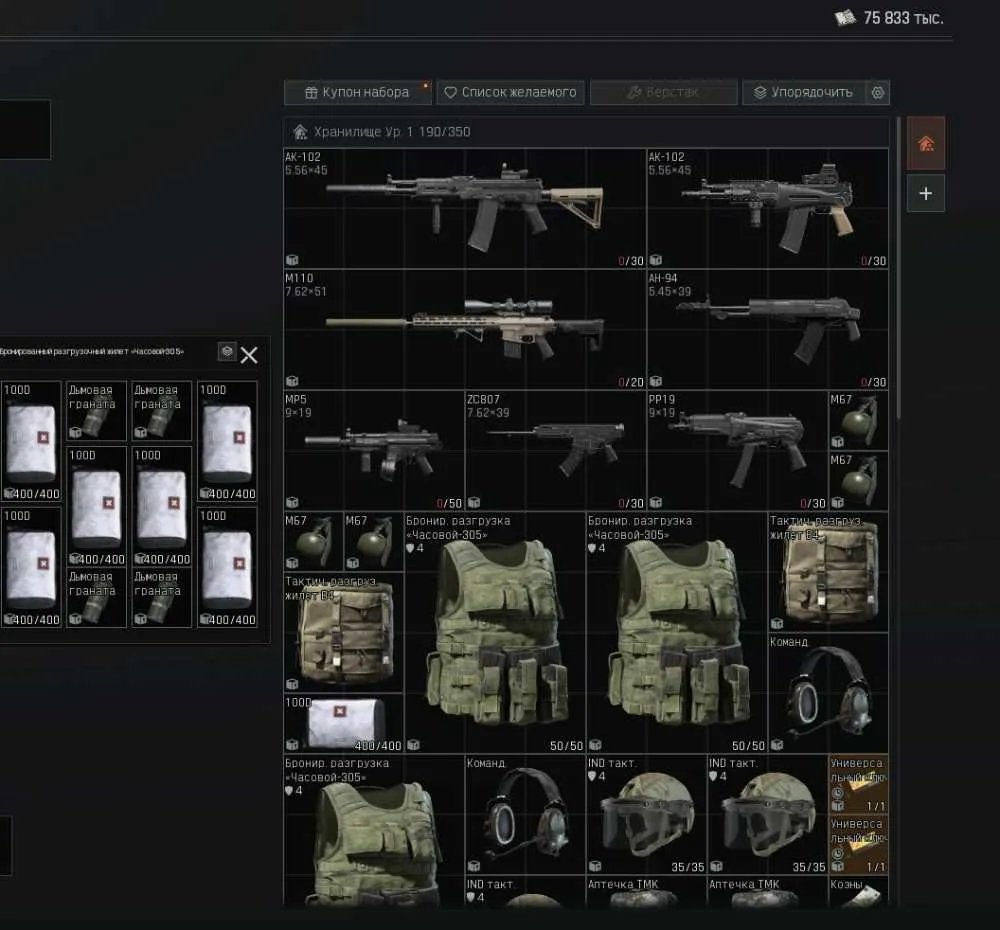This screenshot has width=1000, height=930.
Task: Click the Упорядочить sort button
Action: 804,92
